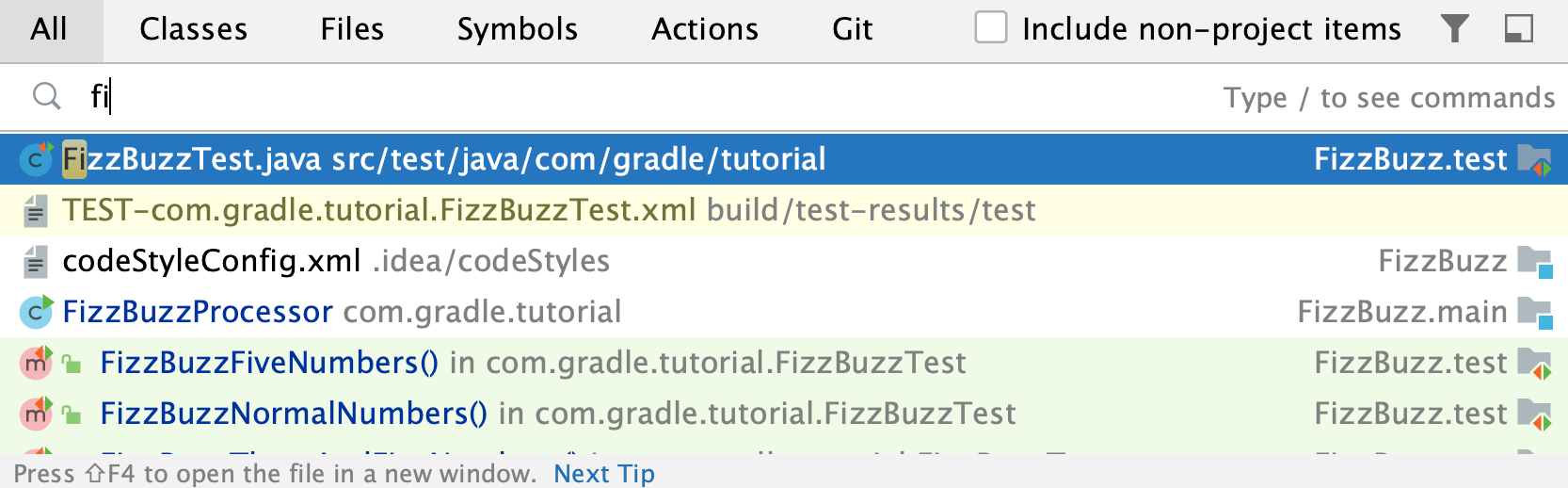Click the open in find tool window icon
Screen dimensions: 1568x488
coord(1519,29)
